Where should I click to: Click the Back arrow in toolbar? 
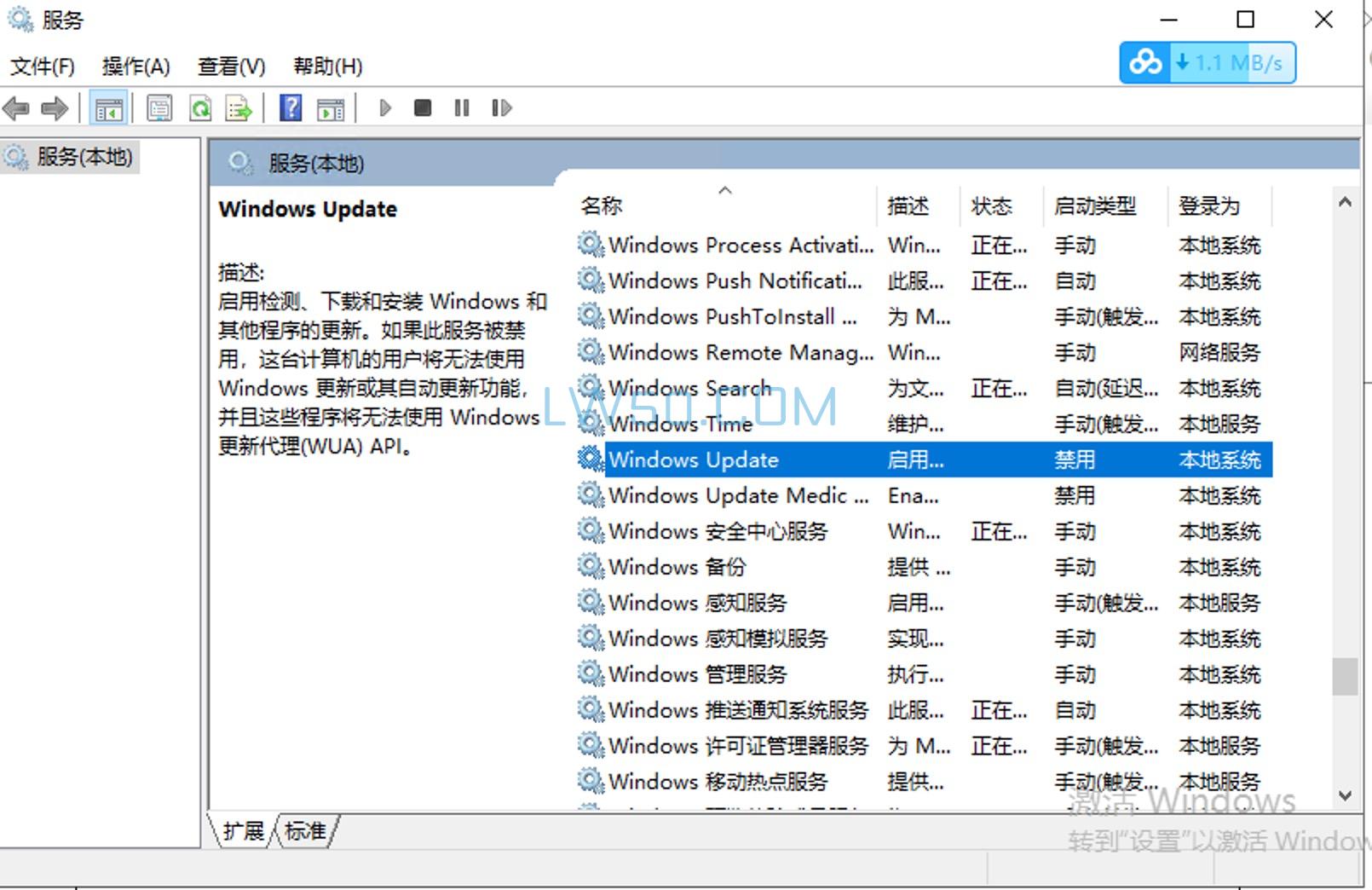[16, 108]
